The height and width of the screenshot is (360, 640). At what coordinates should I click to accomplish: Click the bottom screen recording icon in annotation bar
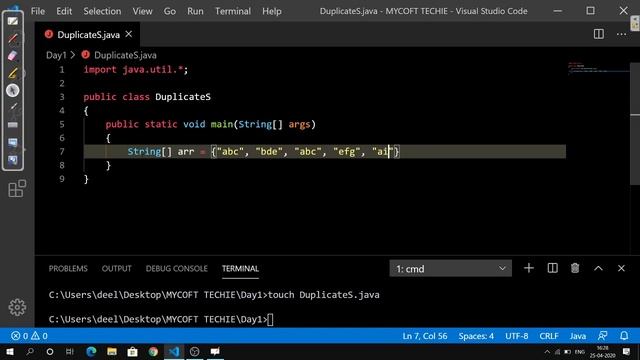point(13,160)
